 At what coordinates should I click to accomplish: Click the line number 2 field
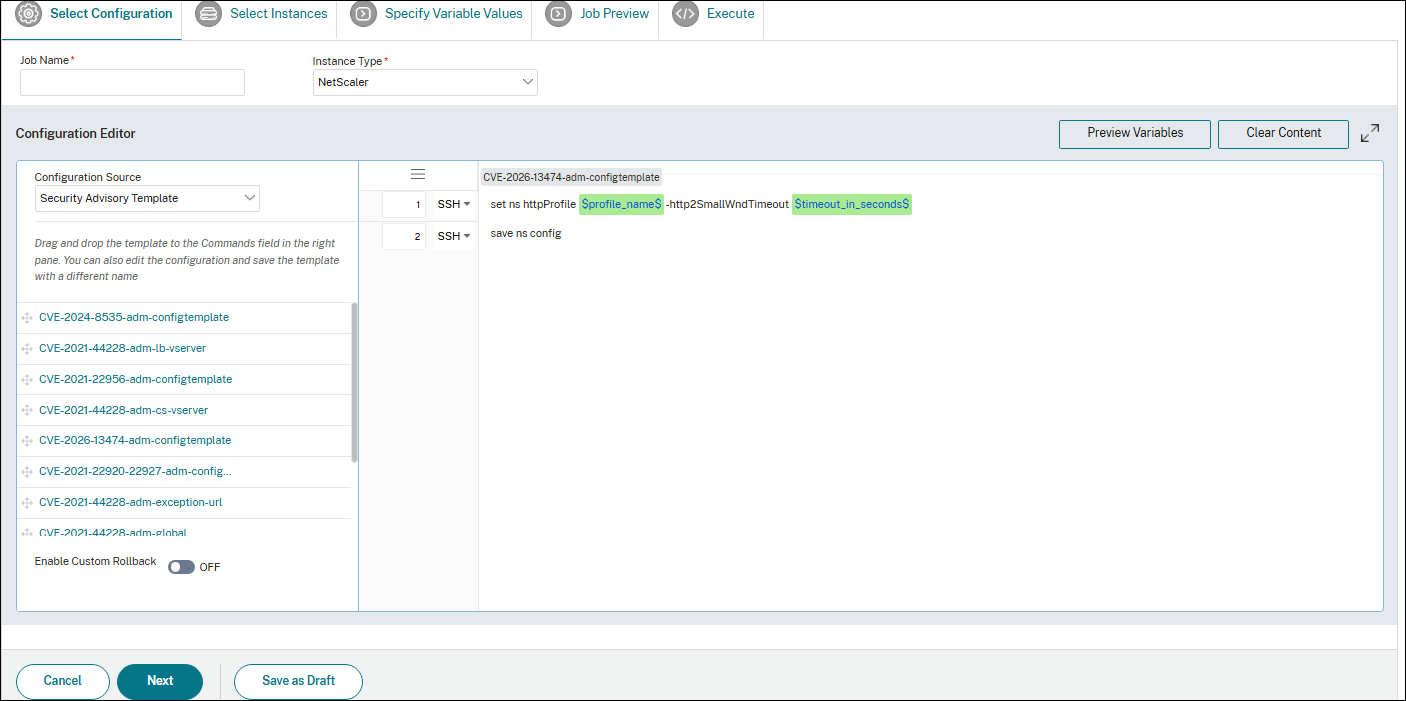pyautogui.click(x=404, y=236)
